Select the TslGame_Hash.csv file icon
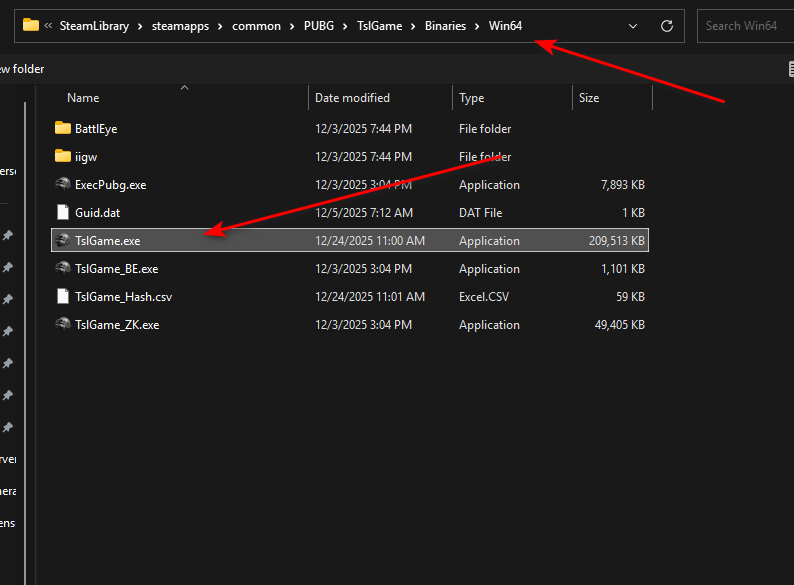The image size is (794, 585). [63, 296]
